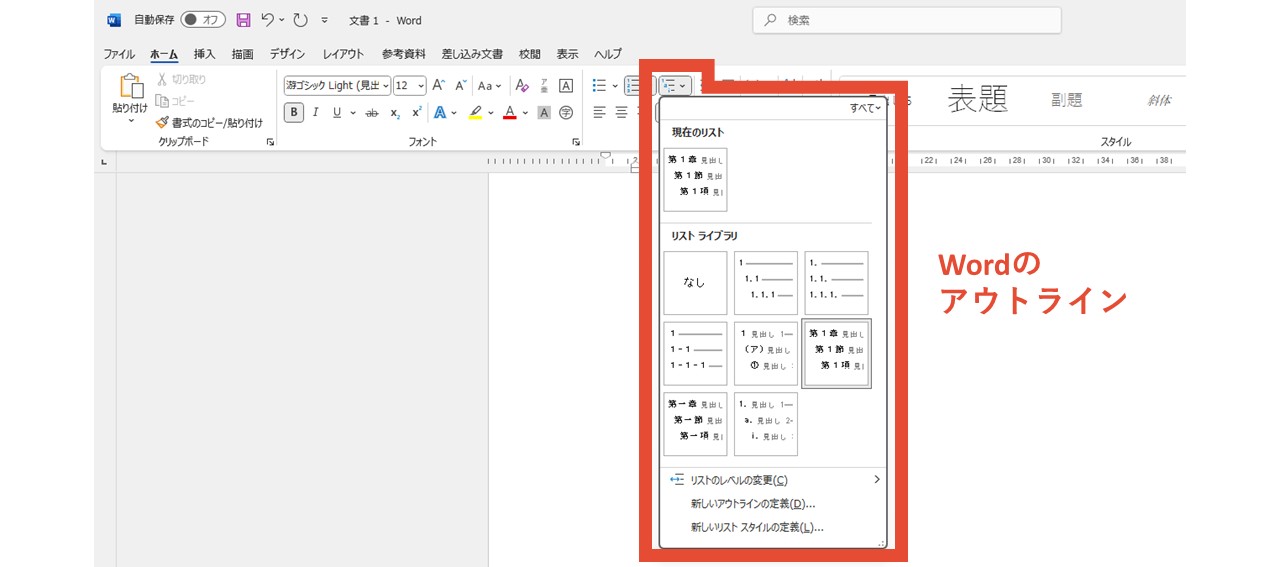Open Underline style dropdown arrow
Image resolution: width=1280 pixels, height=567 pixels.
point(352,113)
